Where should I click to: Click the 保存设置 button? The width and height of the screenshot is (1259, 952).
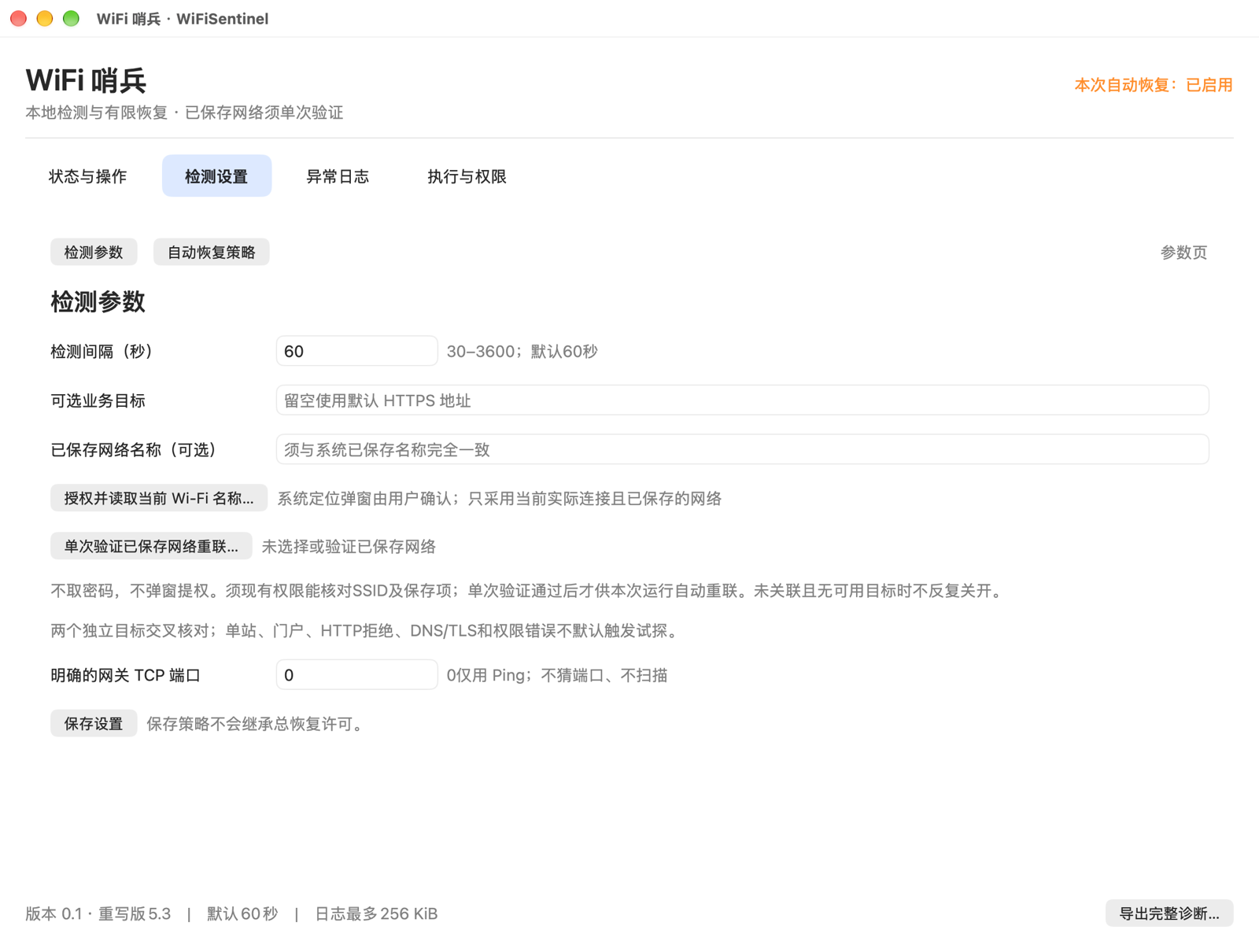[94, 723]
